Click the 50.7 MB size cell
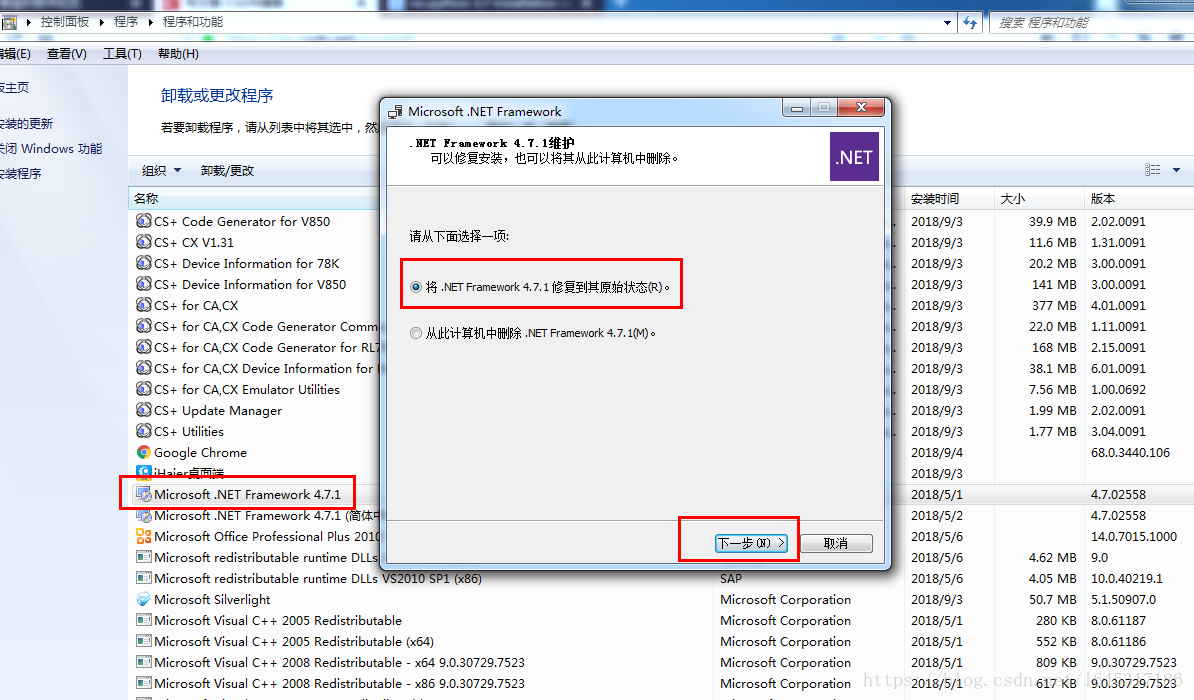1194x700 pixels. click(1052, 599)
